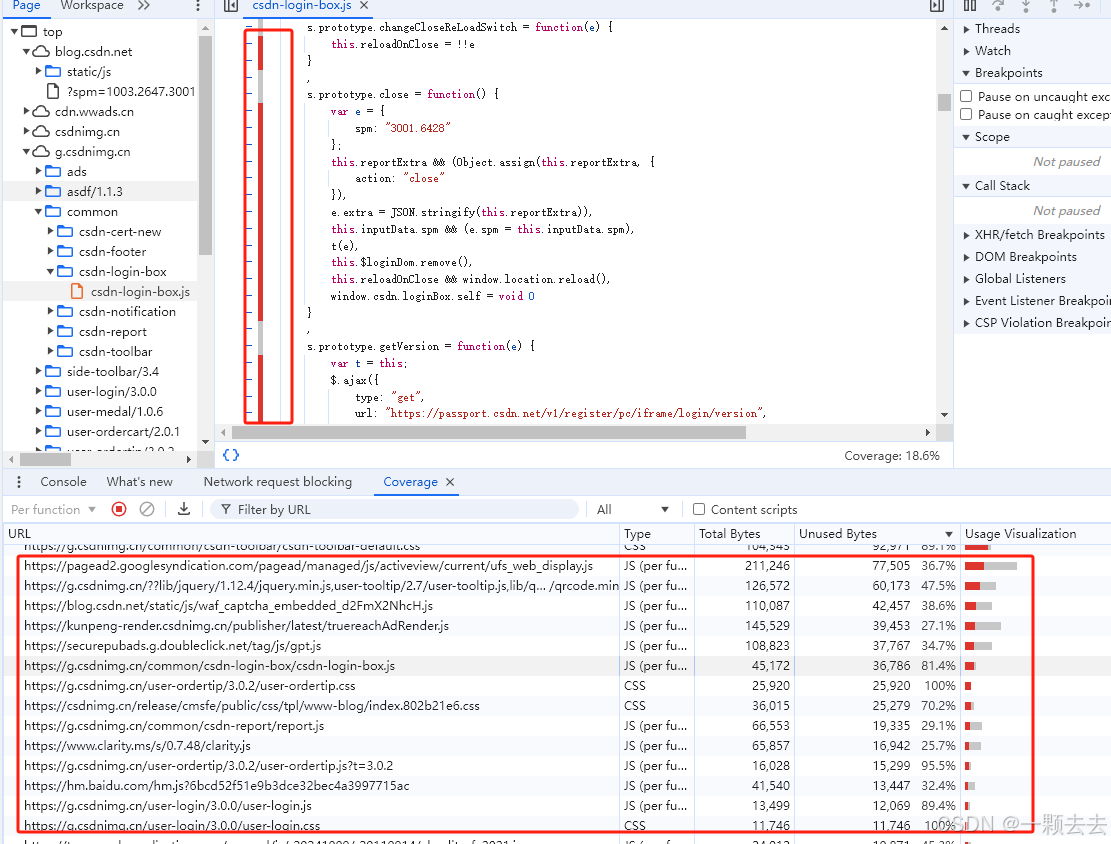Collapse the Call Stack section
Image resolution: width=1111 pixels, height=844 pixels.
click(966, 186)
